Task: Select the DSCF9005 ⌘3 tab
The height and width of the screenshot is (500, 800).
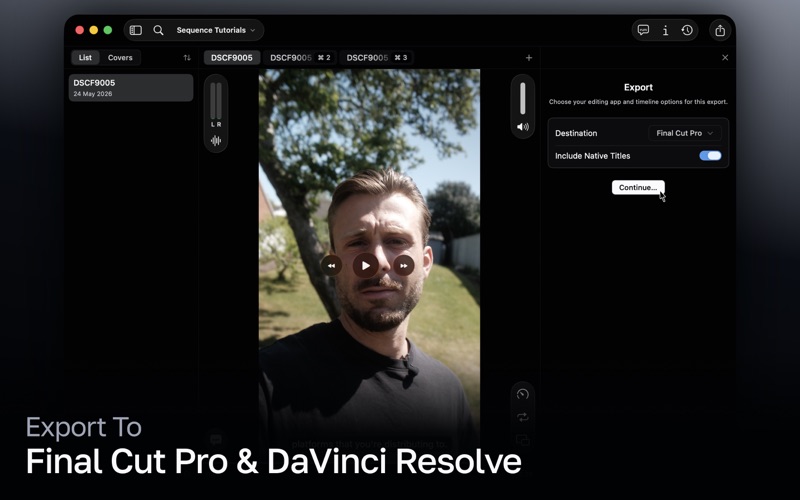Action: coord(377,58)
